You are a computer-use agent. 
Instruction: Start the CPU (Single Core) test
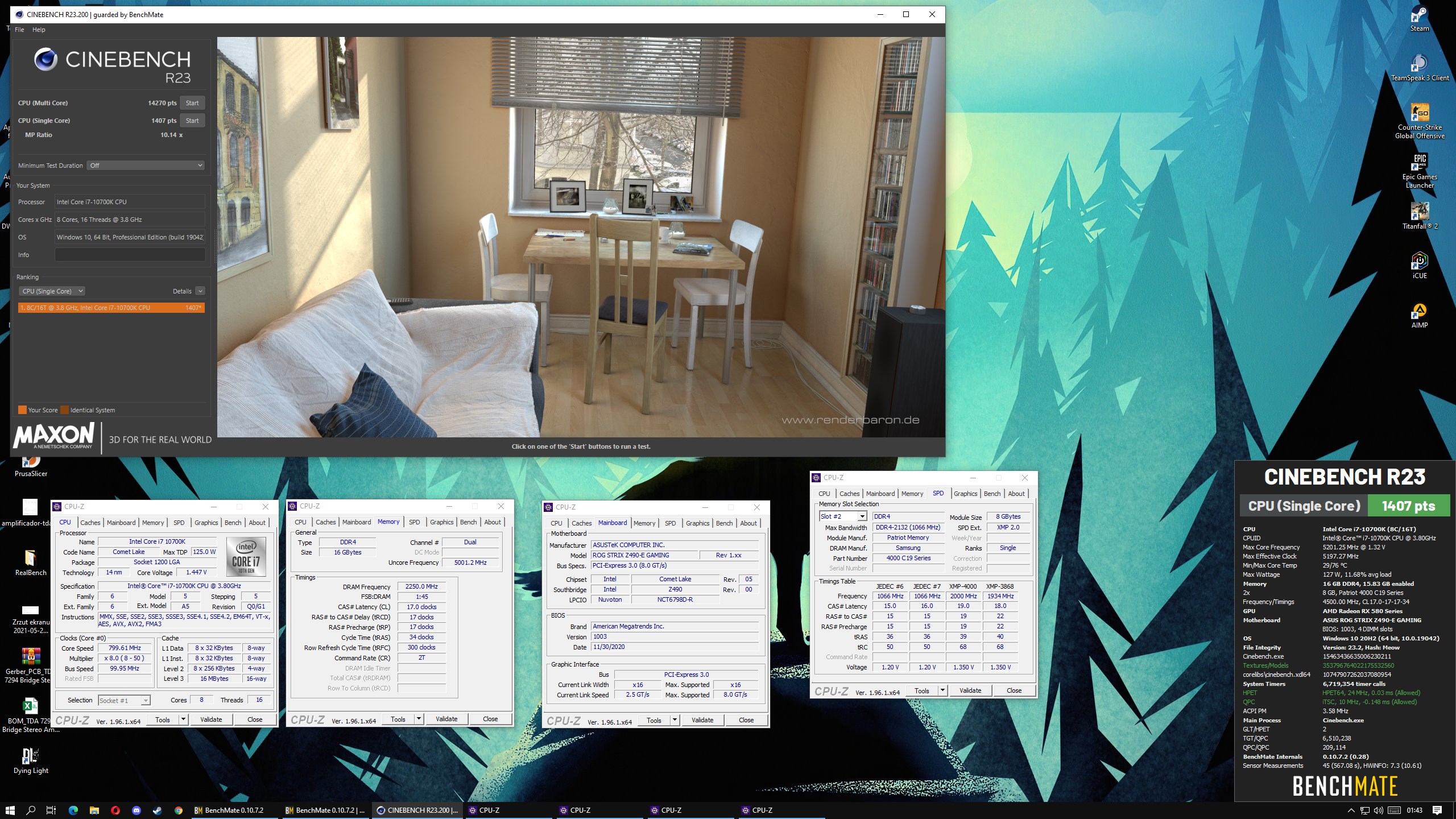coord(192,121)
